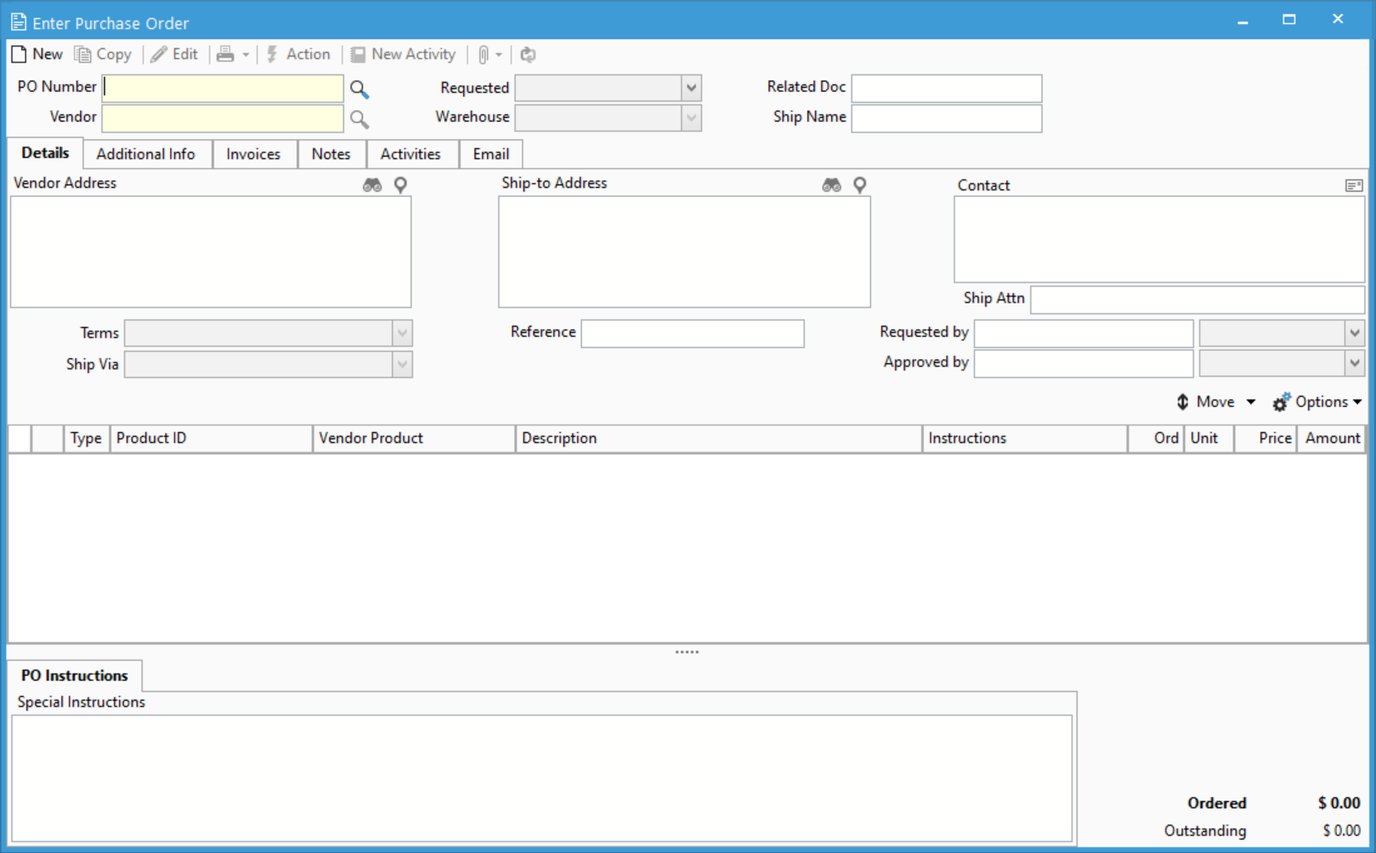
Task: Click the New button
Action: click(x=36, y=54)
